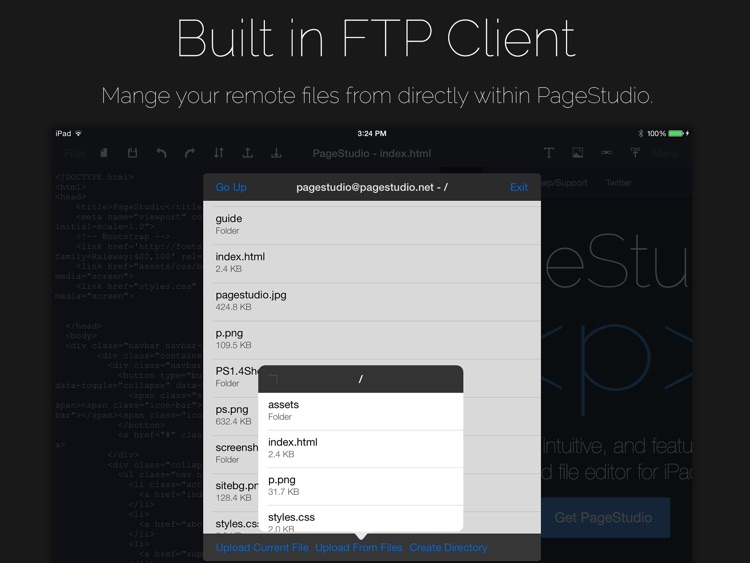Click the download arrow icon in toolbar
750x563 pixels.
276,153
